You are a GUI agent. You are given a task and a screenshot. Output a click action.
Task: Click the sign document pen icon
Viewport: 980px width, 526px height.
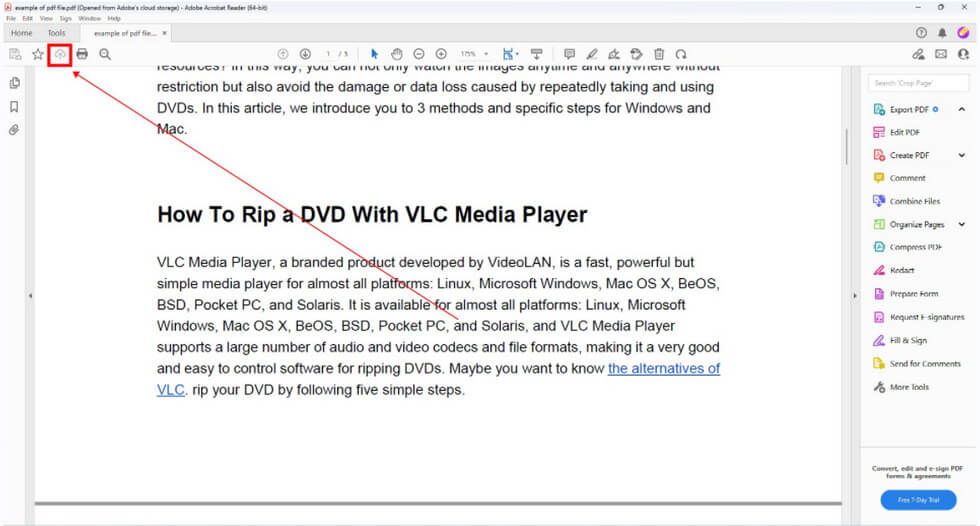point(614,54)
